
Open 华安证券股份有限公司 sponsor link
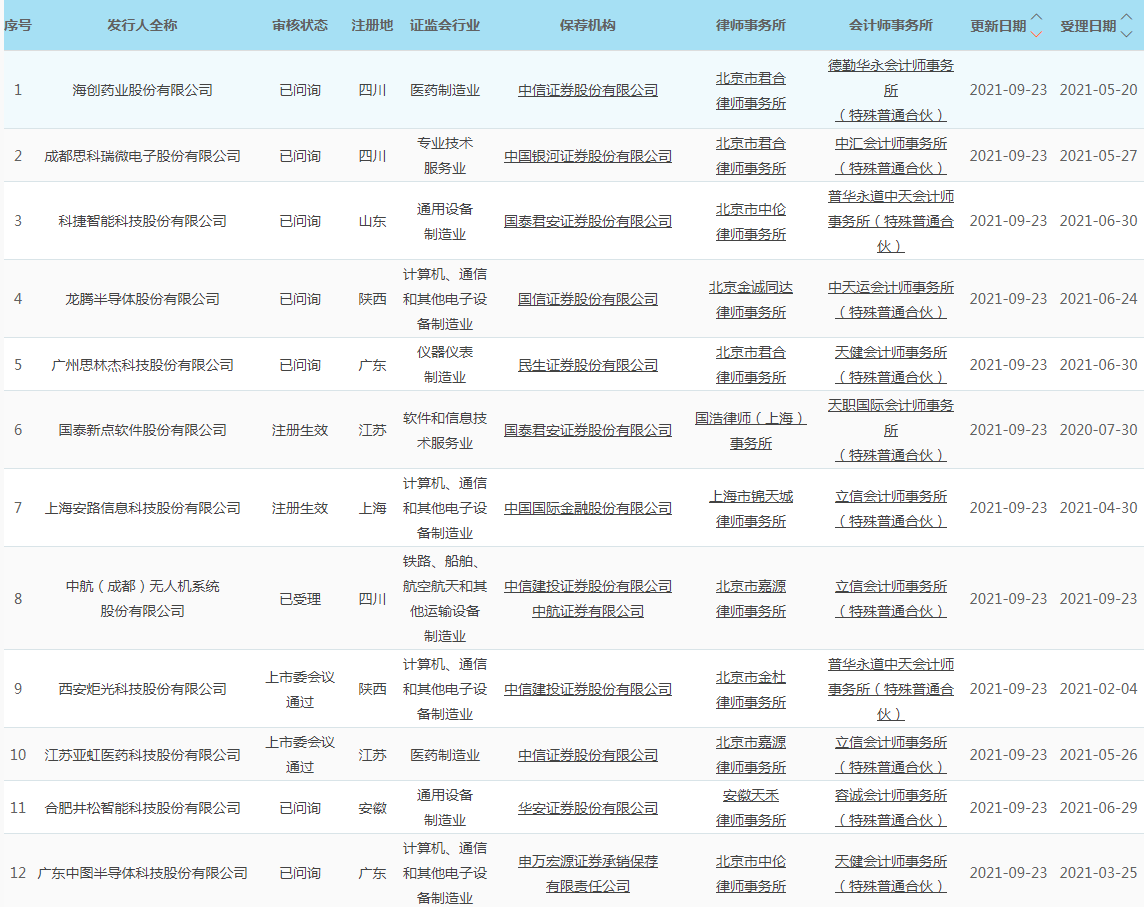(587, 808)
